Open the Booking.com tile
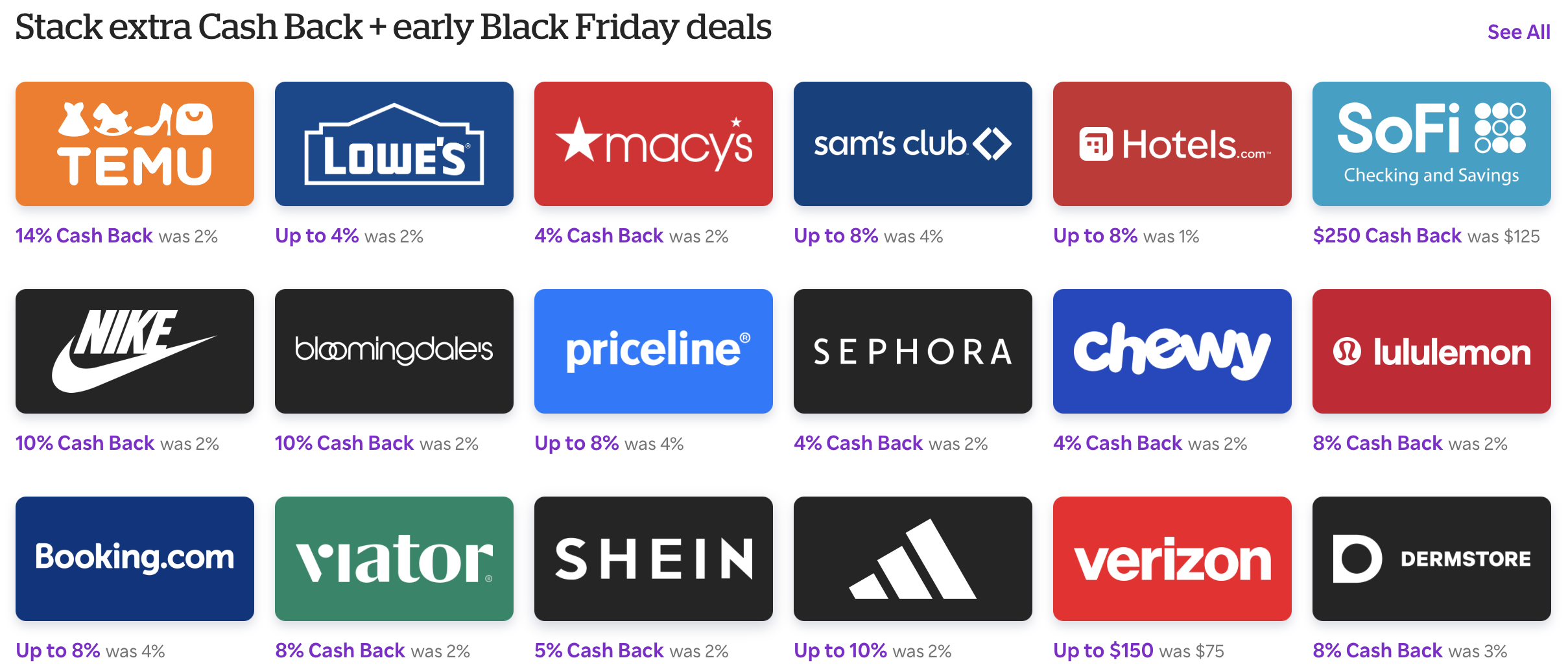The image size is (1568, 669). coord(134,558)
